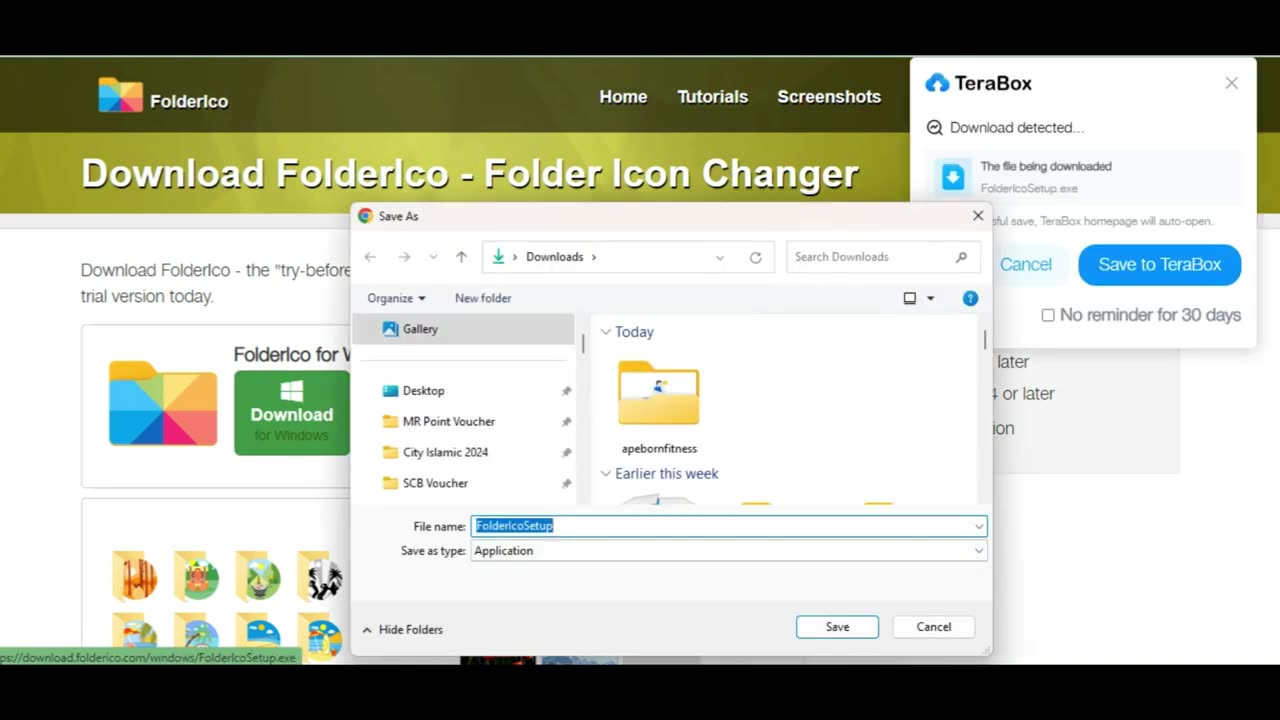Viewport: 1280px width, 720px height.
Task: Click New folder in the dialog toolbar
Action: coord(483,298)
